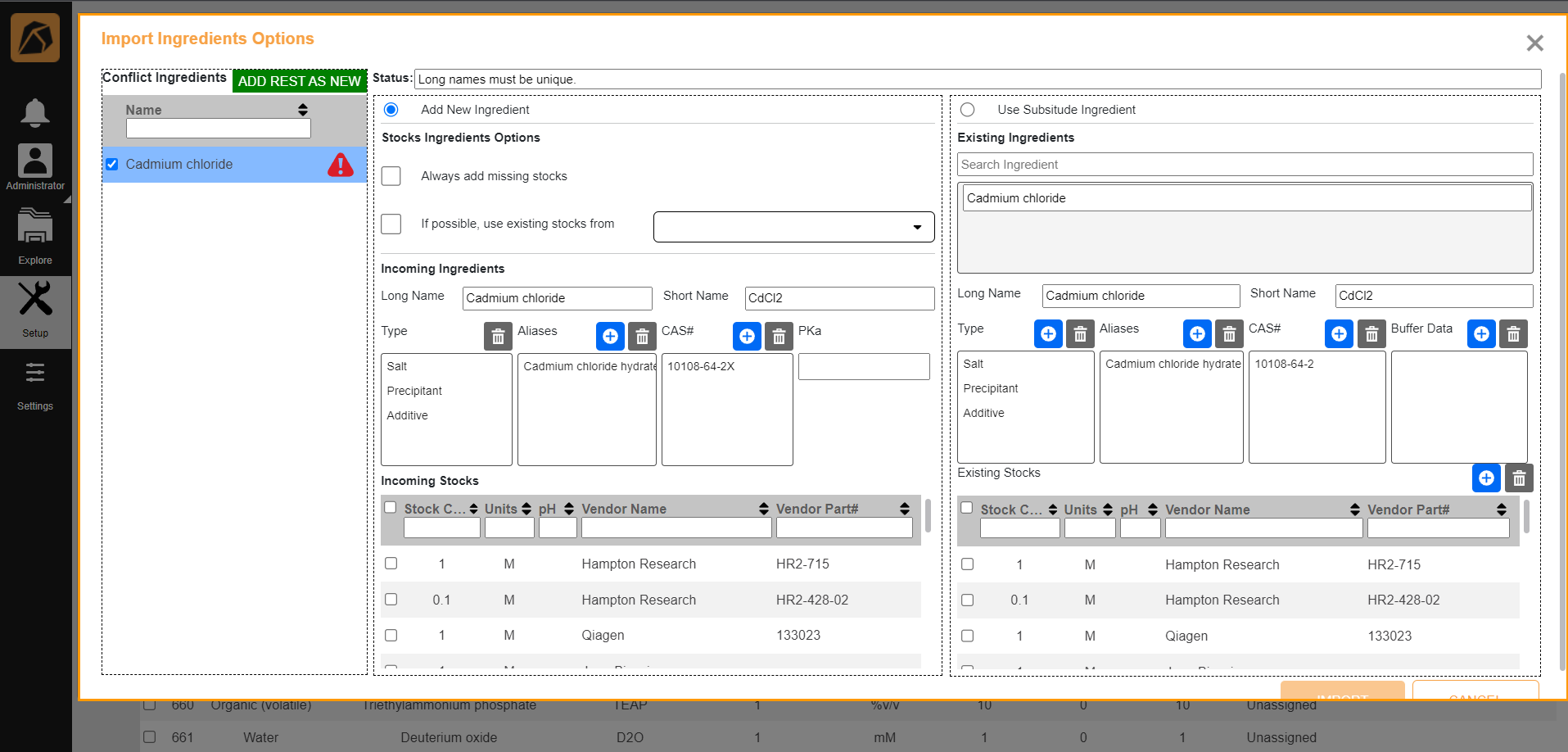Select incoming CAS# 10108-64-2X
The width and height of the screenshot is (1568, 752).
[x=701, y=366]
